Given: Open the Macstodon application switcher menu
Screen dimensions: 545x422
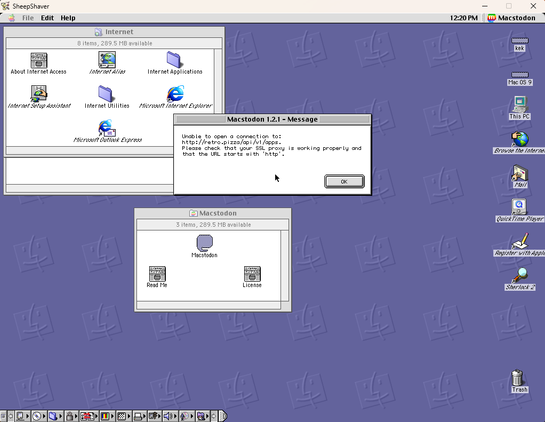Looking at the screenshot, I should (x=512, y=18).
